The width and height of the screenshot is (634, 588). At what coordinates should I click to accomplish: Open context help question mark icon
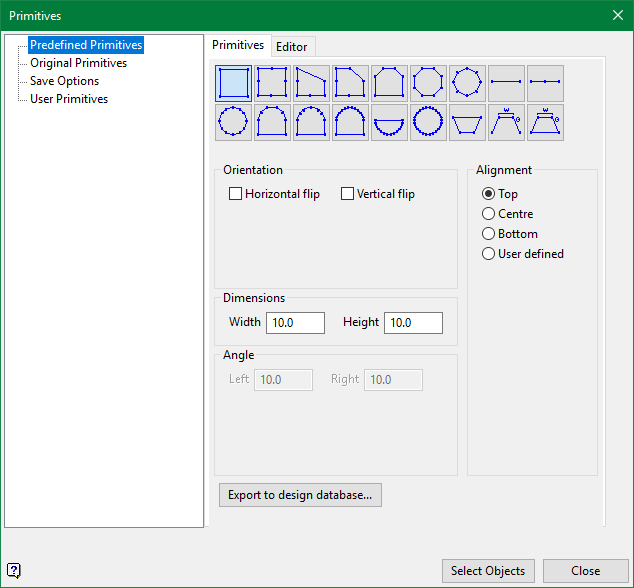pos(14,570)
